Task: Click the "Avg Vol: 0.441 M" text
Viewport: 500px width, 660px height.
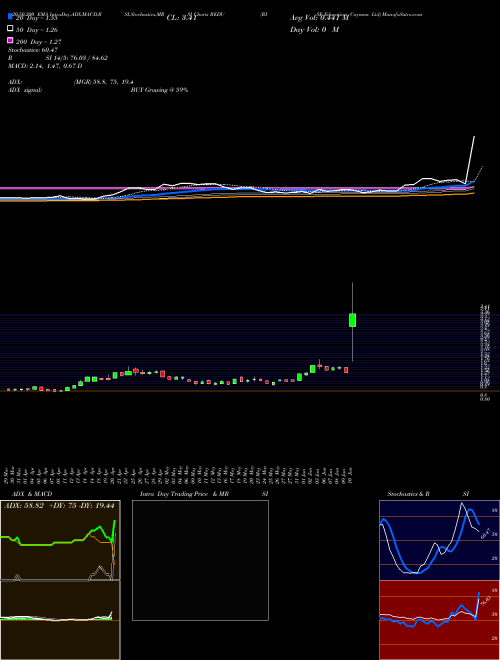Action: click(x=319, y=18)
